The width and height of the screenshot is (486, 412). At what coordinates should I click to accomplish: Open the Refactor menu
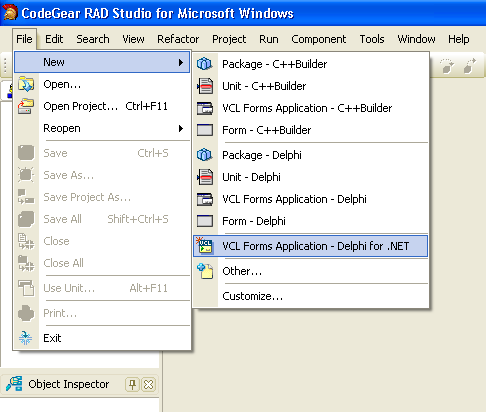click(178, 39)
